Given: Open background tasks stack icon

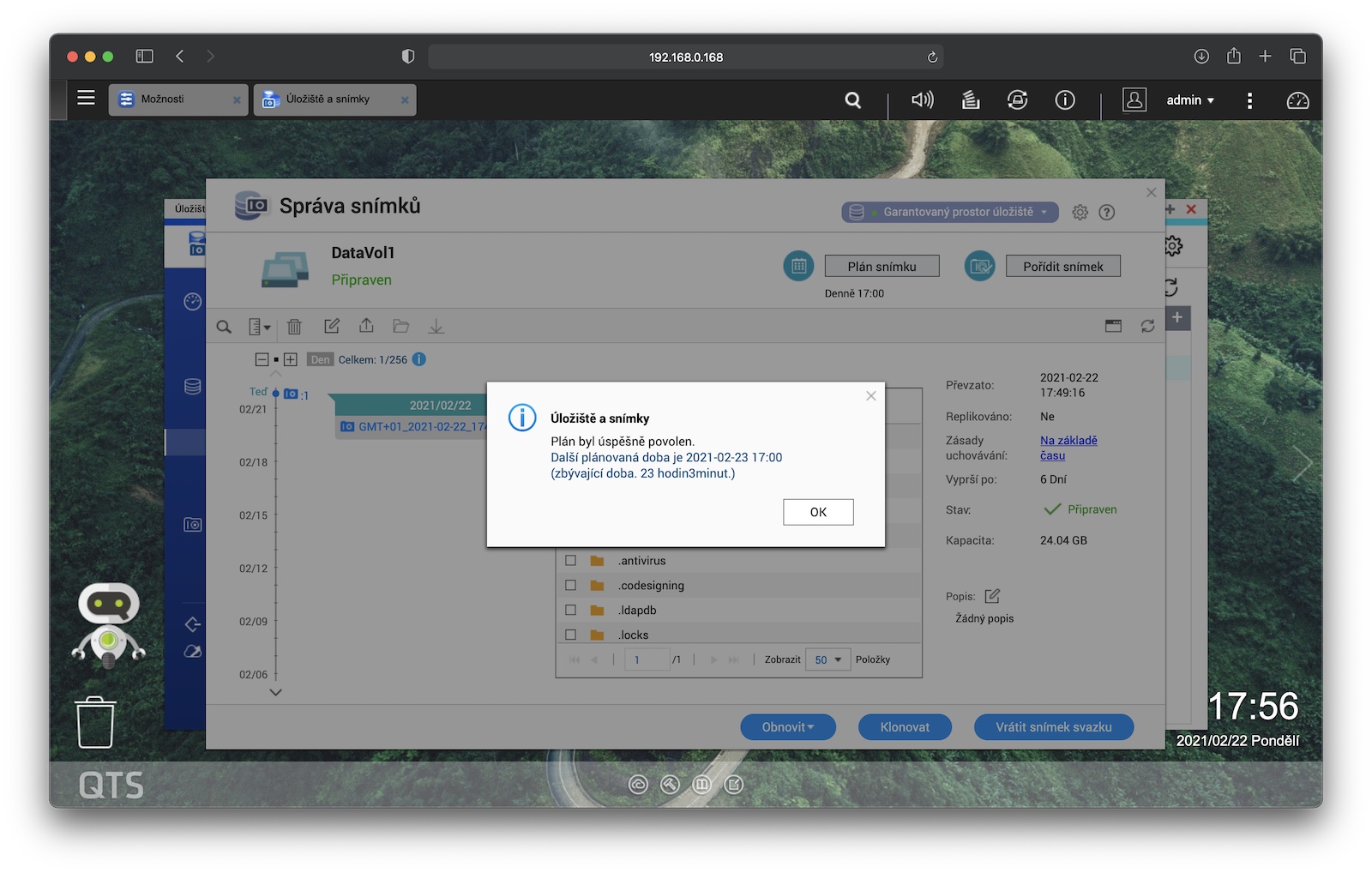Looking at the screenshot, I should [x=971, y=100].
